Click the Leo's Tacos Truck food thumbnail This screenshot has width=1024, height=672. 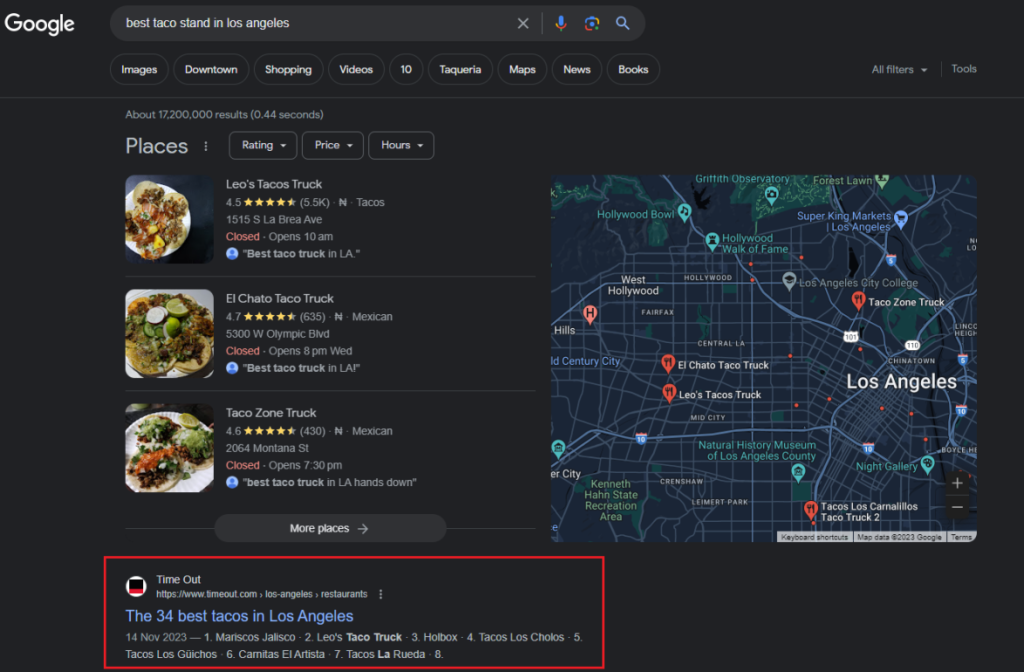coord(169,219)
